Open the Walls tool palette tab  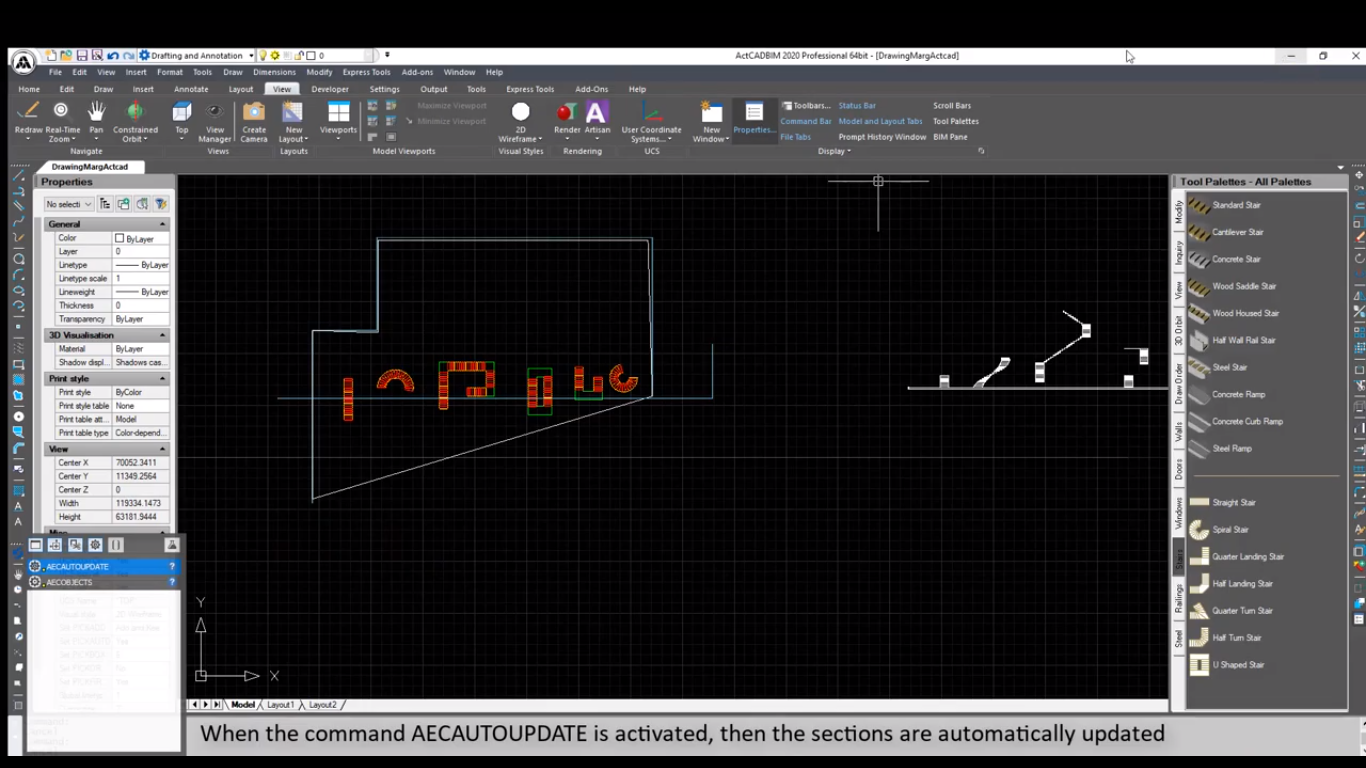click(x=1178, y=431)
